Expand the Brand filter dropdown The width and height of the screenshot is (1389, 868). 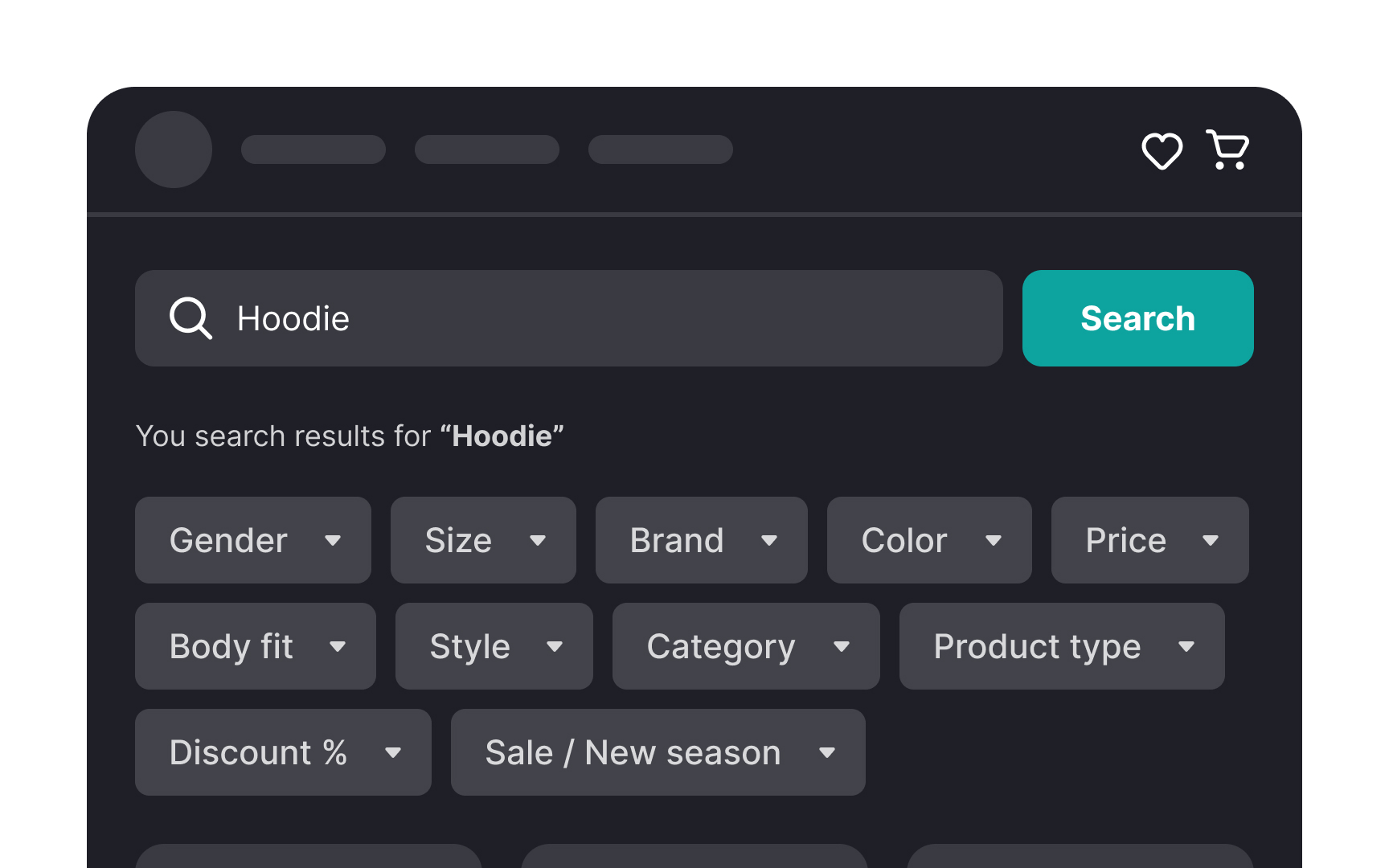click(x=701, y=540)
